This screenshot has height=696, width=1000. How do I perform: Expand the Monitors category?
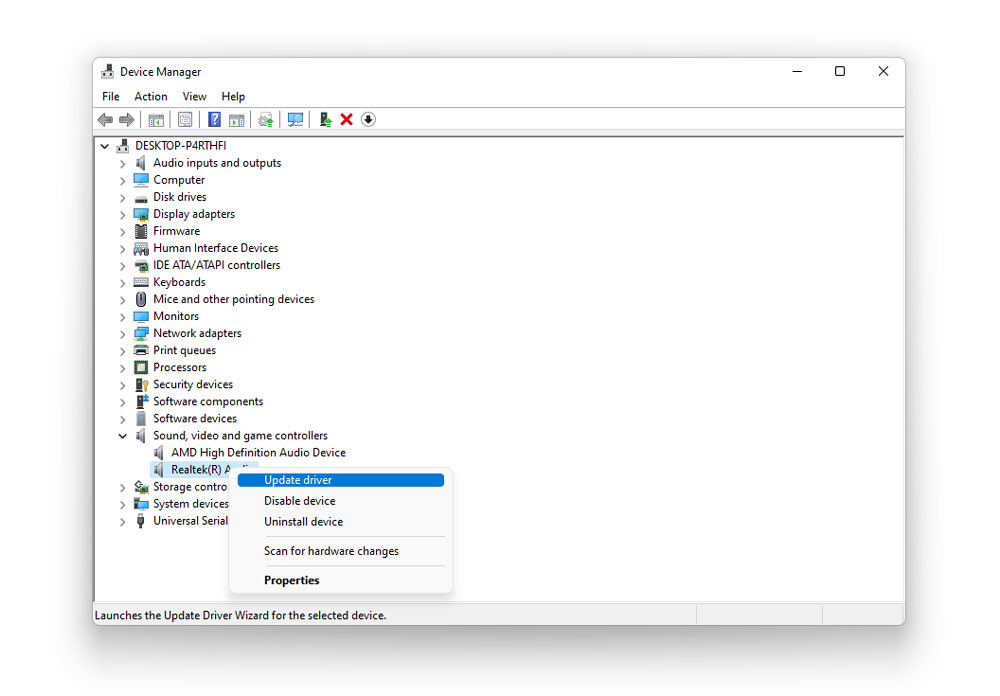coord(122,316)
